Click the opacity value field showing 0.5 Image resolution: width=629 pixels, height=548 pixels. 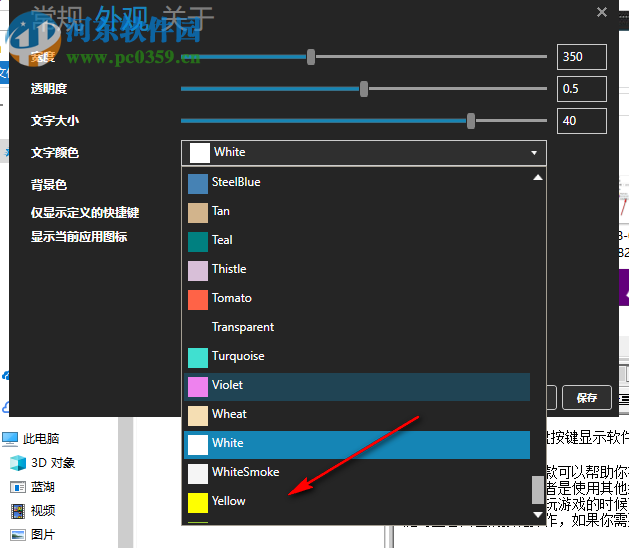pyautogui.click(x=582, y=89)
